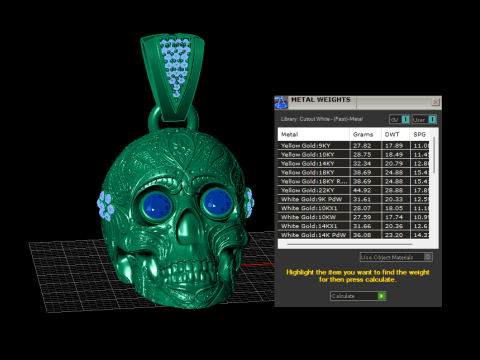Click the 28.07 grams cell
Viewport: 480px width, 360px height.
click(x=365, y=208)
